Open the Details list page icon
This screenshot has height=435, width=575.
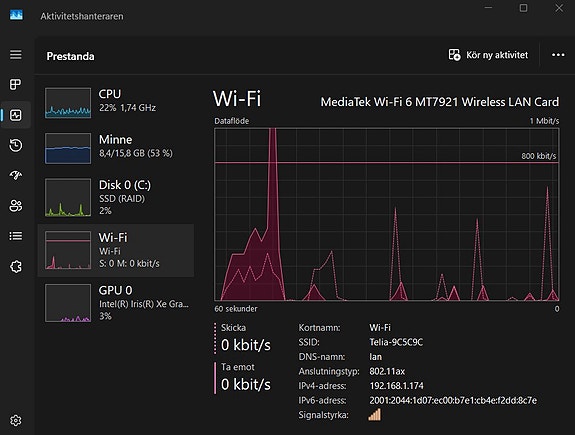point(15,236)
